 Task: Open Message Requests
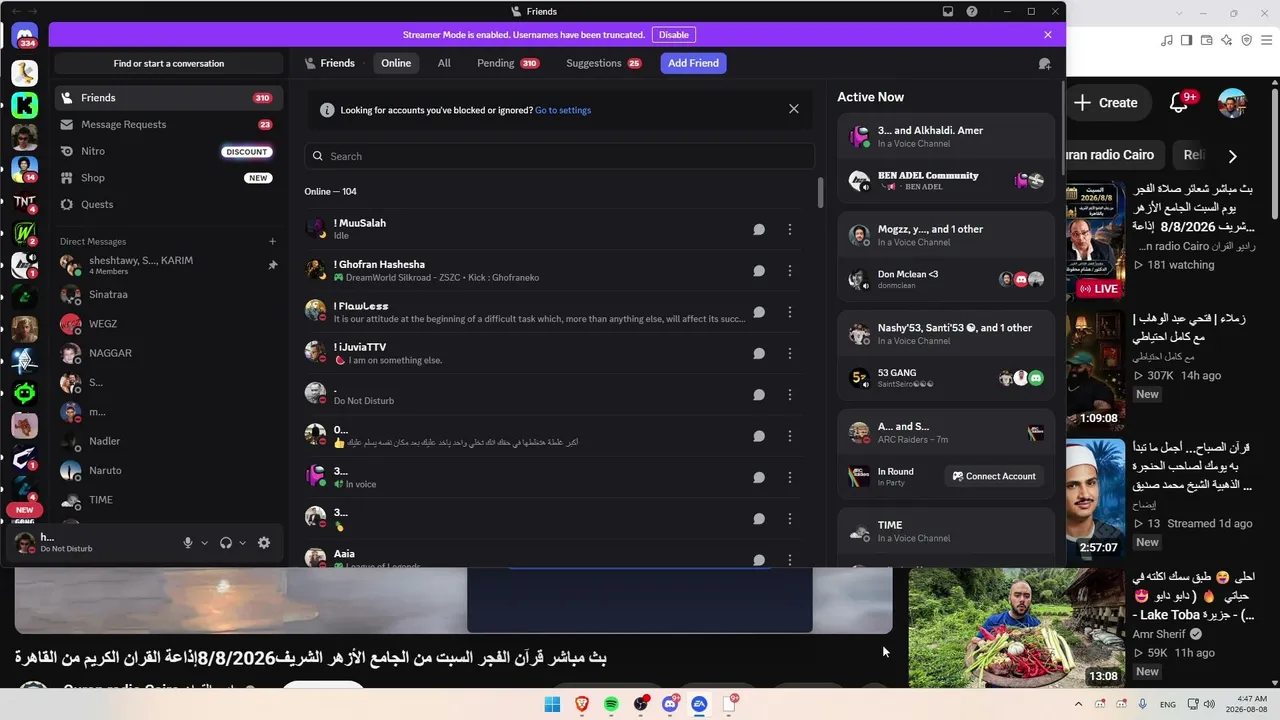pos(169,125)
